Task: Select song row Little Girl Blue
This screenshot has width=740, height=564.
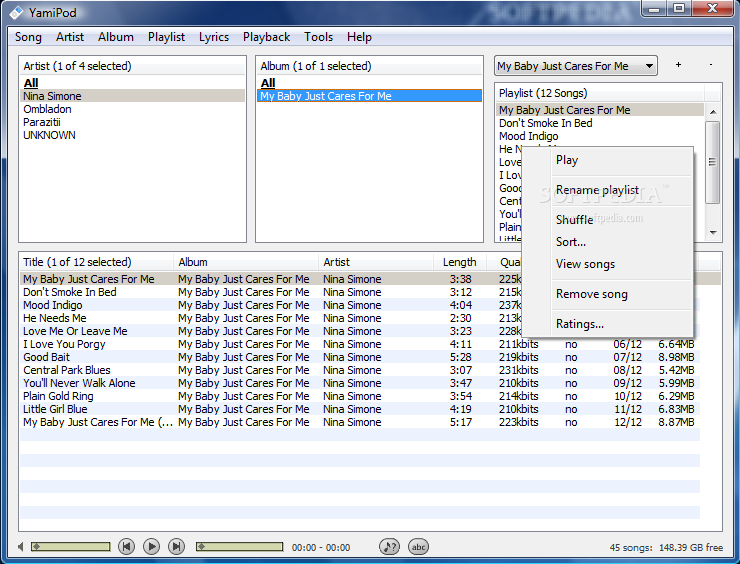Action: [x=360, y=409]
